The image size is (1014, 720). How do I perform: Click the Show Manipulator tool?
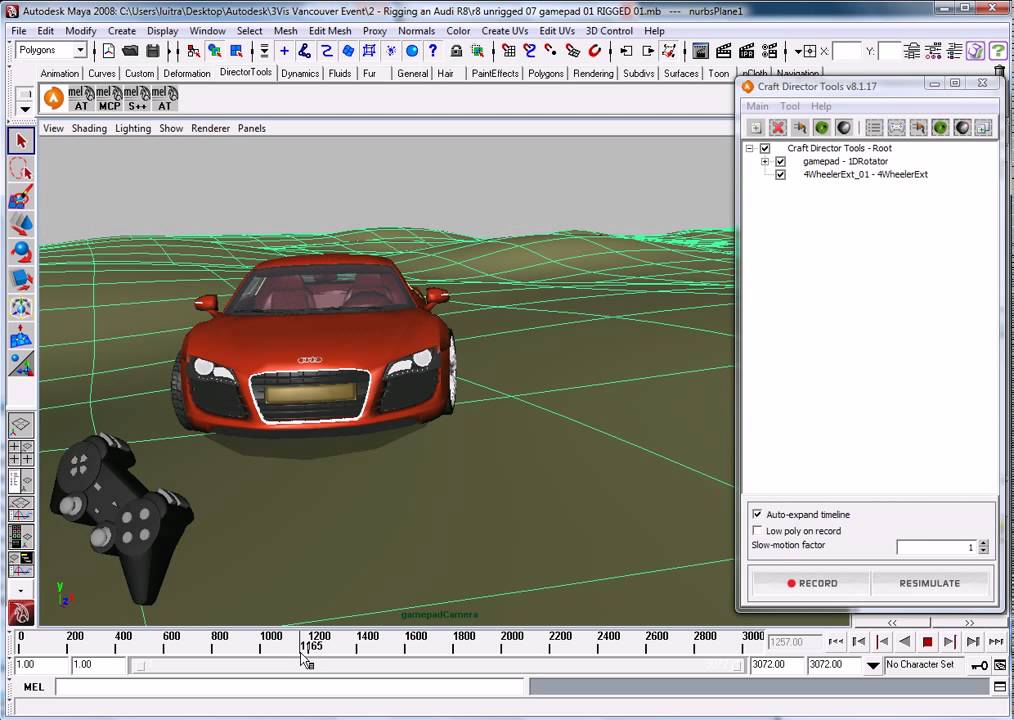click(x=21, y=364)
